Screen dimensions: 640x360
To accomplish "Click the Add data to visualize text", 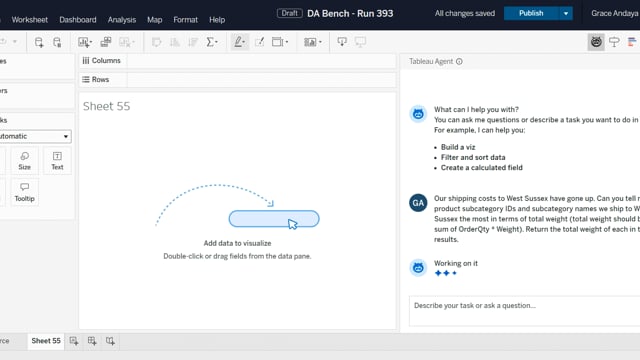I will [237, 243].
